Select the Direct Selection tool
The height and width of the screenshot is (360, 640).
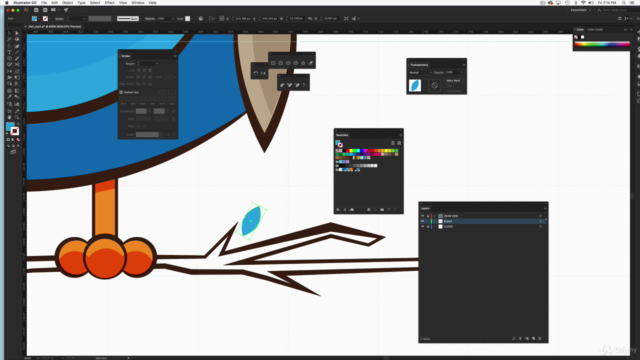pos(17,33)
